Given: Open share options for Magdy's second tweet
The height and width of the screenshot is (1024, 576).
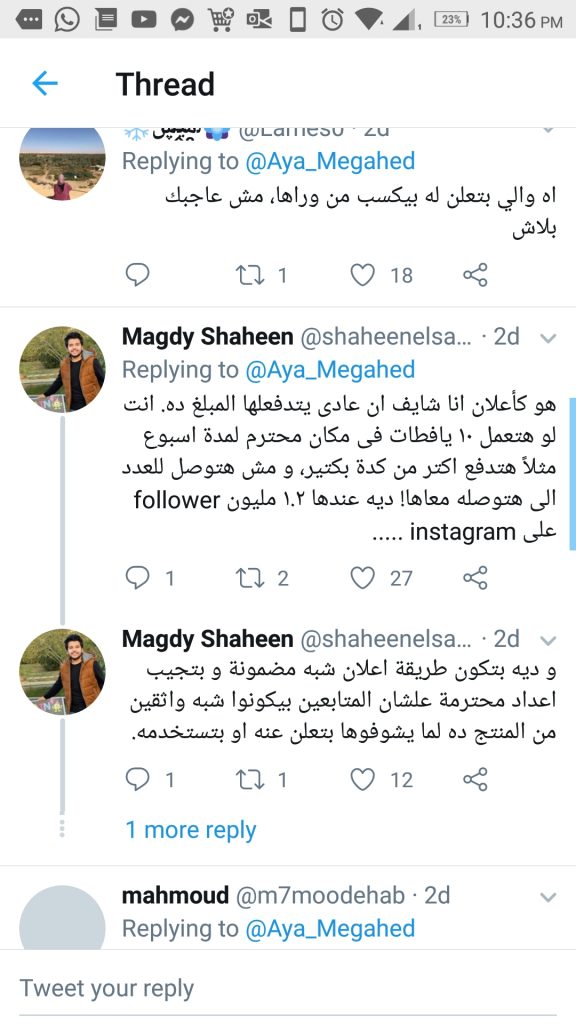Looking at the screenshot, I should tap(475, 778).
